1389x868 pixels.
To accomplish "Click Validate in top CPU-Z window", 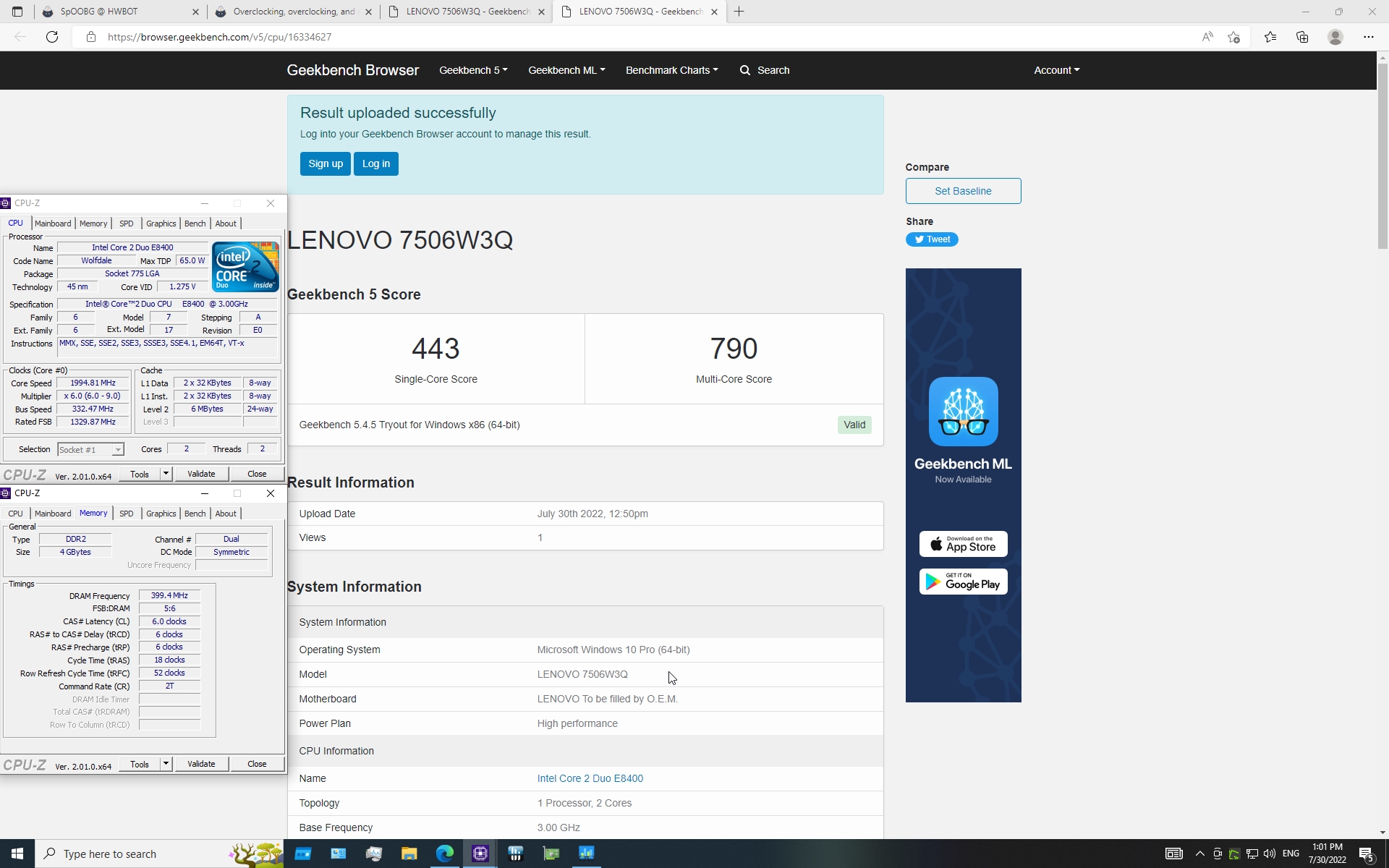I will (201, 474).
